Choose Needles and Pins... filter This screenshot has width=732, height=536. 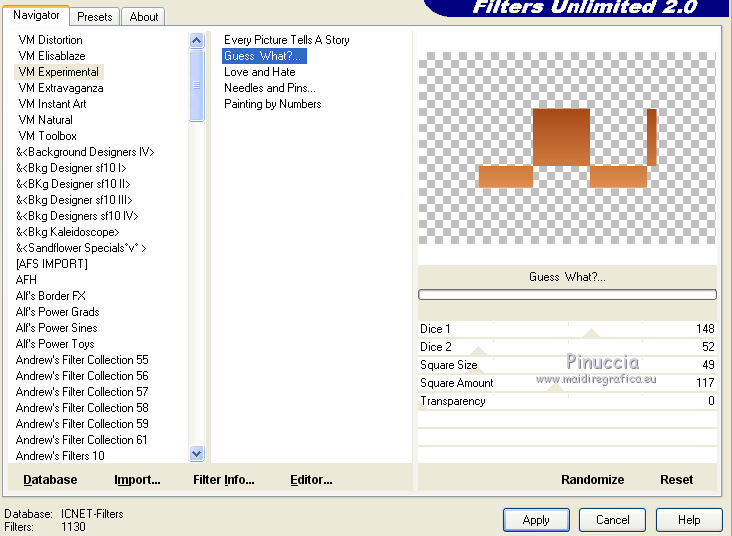click(x=270, y=88)
